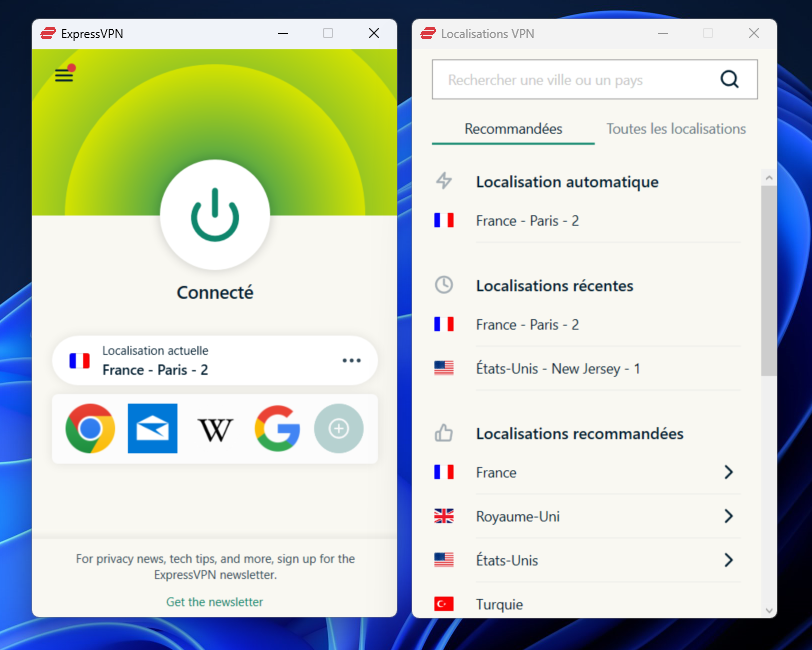Toggle the VPN power button
The height and width of the screenshot is (650, 812).
point(215,214)
